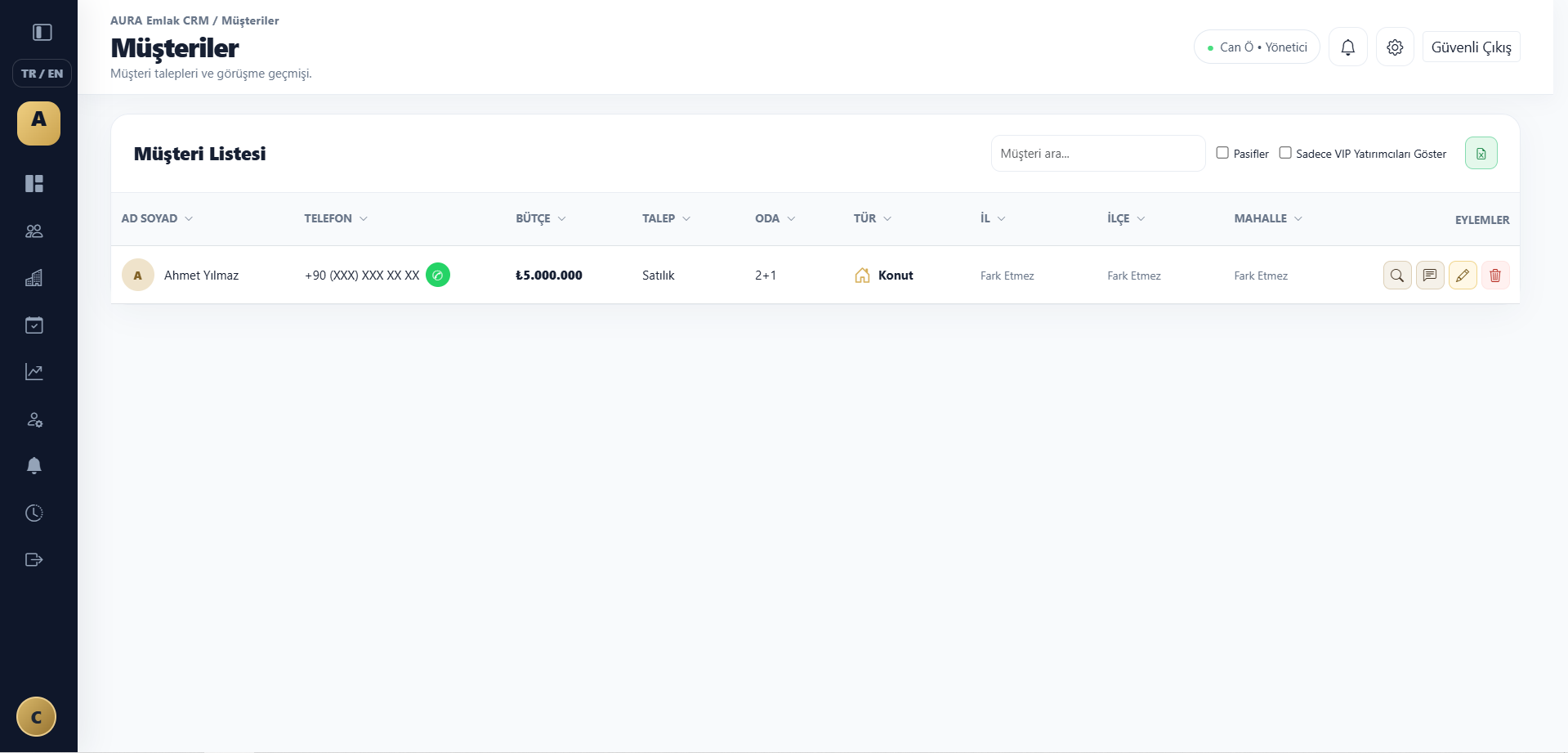Viewport: 1568px width, 753px height.
Task: Switch language with TR / EN toggle
Action: coord(42,74)
